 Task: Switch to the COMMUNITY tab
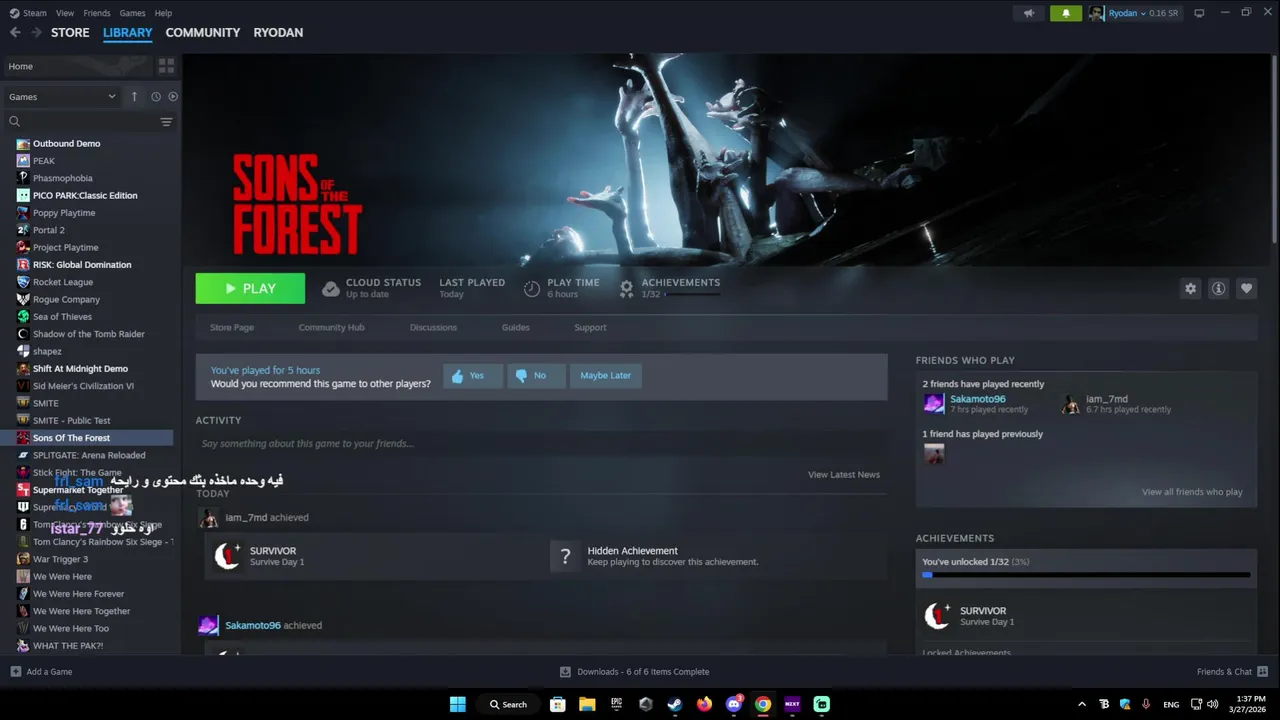[203, 32]
